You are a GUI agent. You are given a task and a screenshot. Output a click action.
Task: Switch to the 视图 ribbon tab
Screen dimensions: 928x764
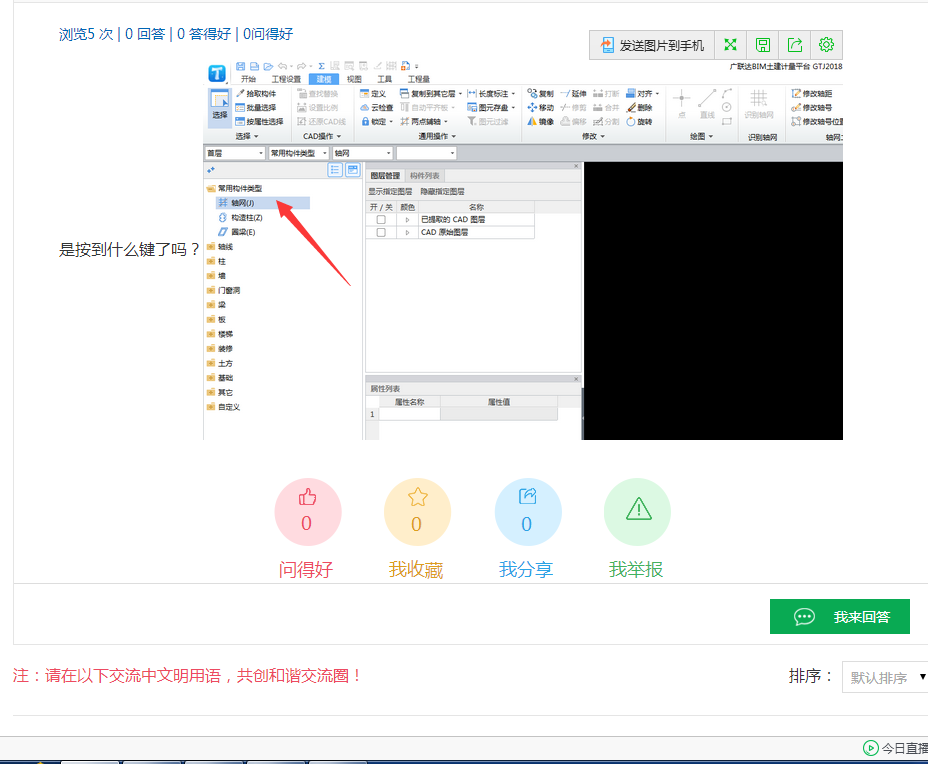click(x=354, y=79)
